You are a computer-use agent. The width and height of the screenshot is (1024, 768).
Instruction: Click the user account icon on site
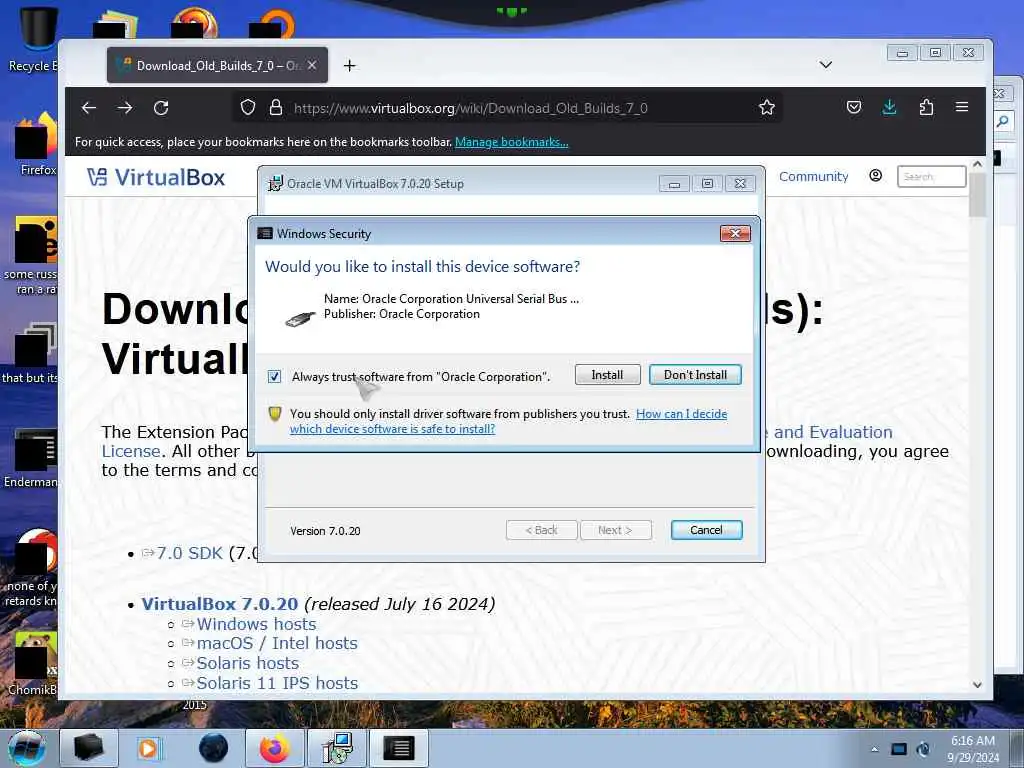click(x=876, y=176)
